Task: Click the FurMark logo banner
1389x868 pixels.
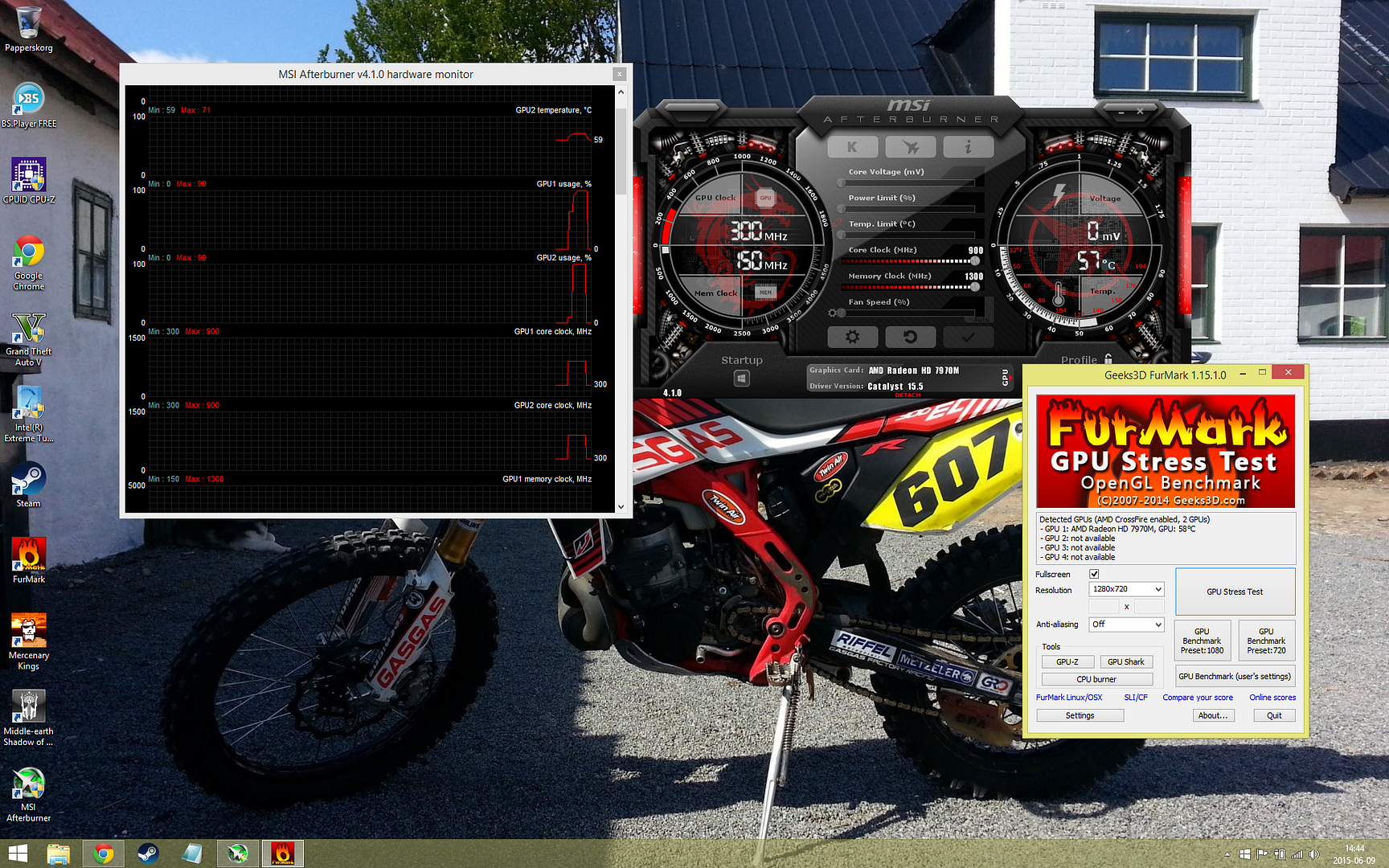Action: pos(1166,451)
